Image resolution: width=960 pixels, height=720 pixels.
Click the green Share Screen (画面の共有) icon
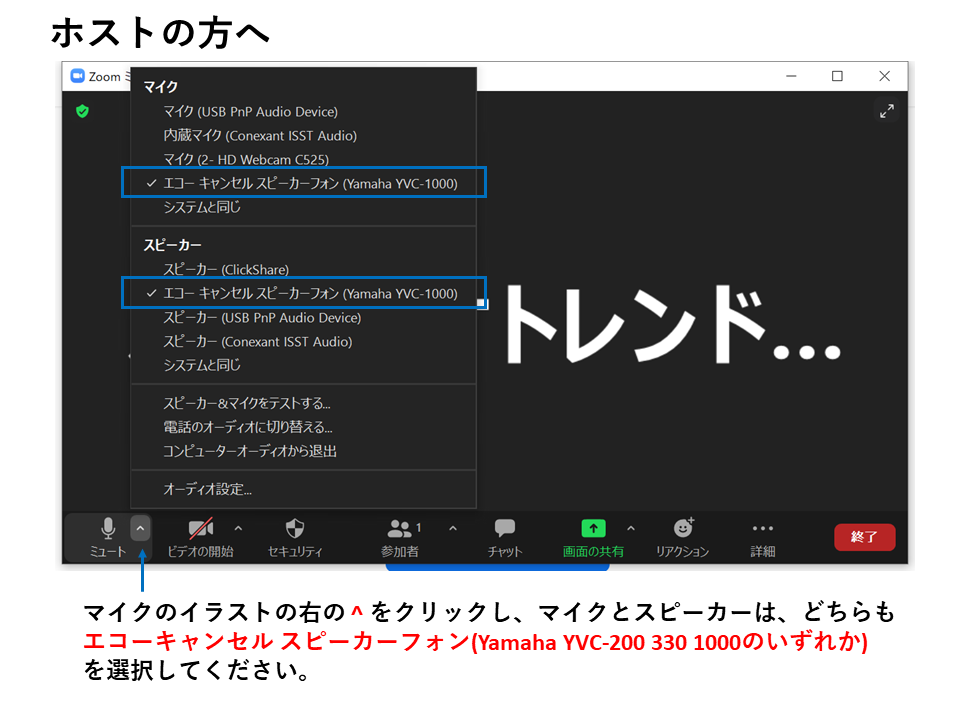[593, 528]
